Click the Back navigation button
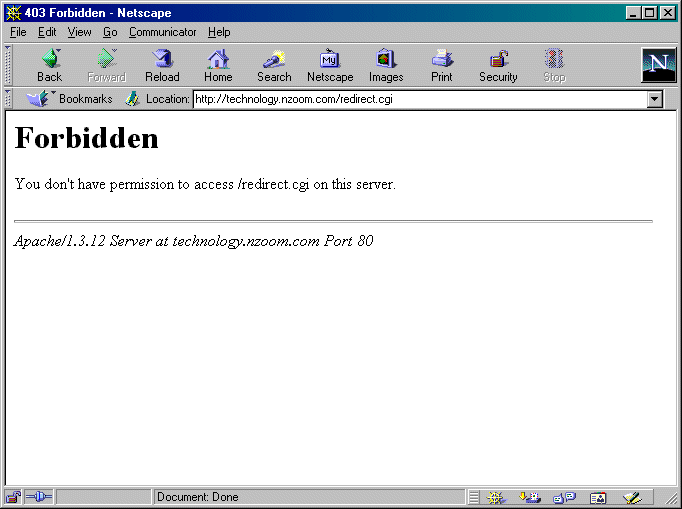Image resolution: width=682 pixels, height=509 pixels. pos(49,65)
